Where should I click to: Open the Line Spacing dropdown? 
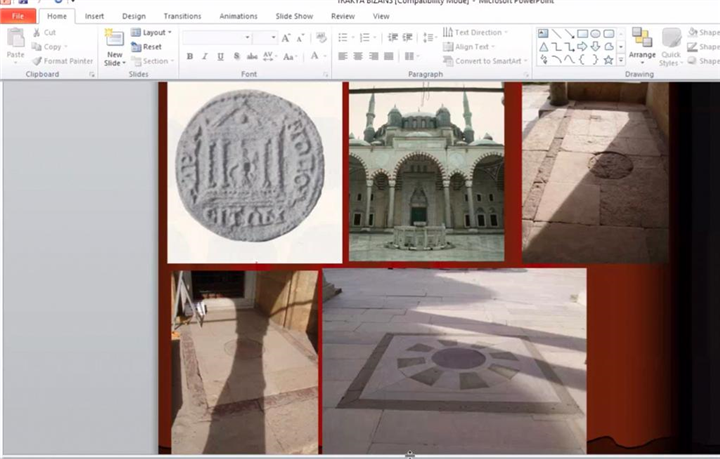pos(429,38)
